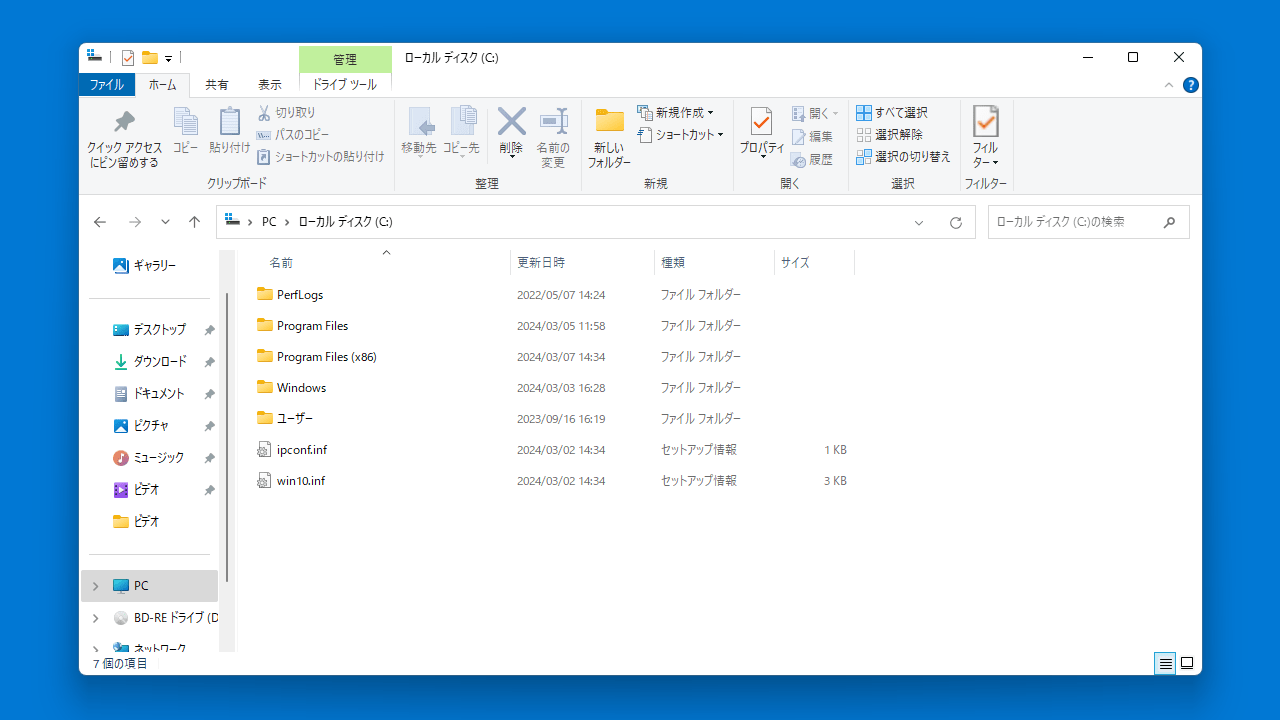Sort by サイズ (Size) column header

814,262
